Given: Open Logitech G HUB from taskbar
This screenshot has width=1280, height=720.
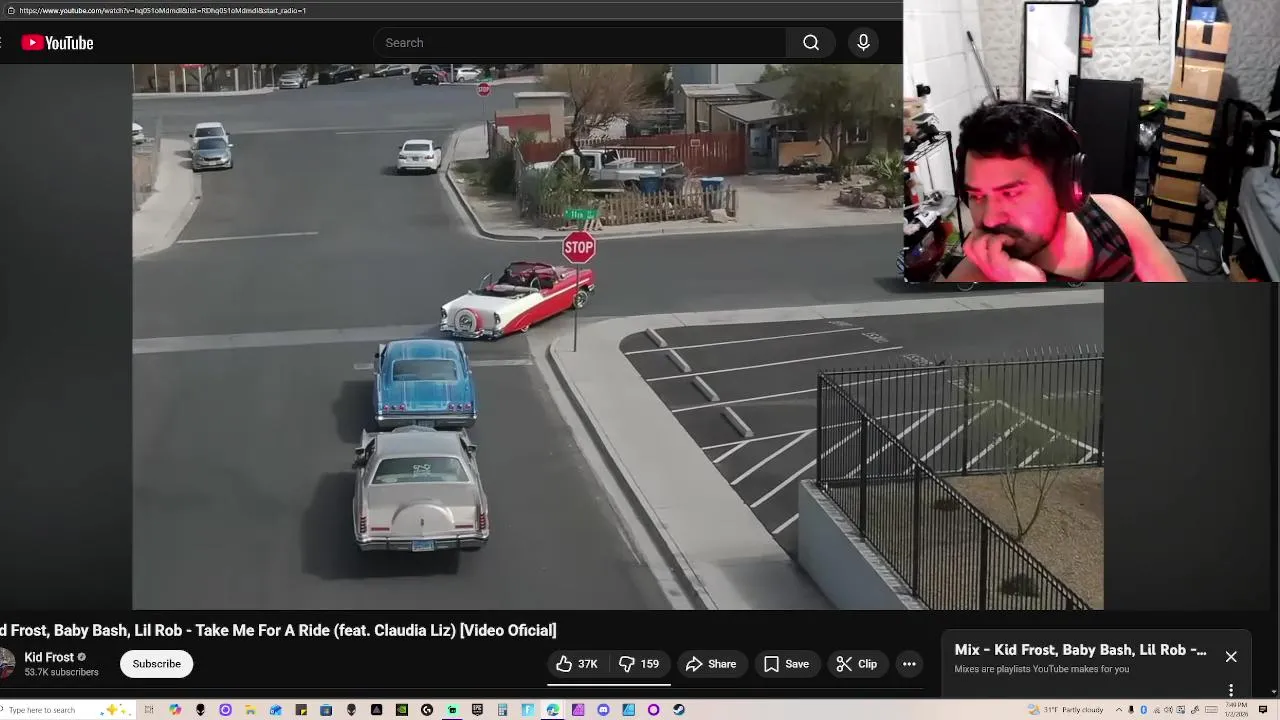Looking at the screenshot, I should 427,710.
